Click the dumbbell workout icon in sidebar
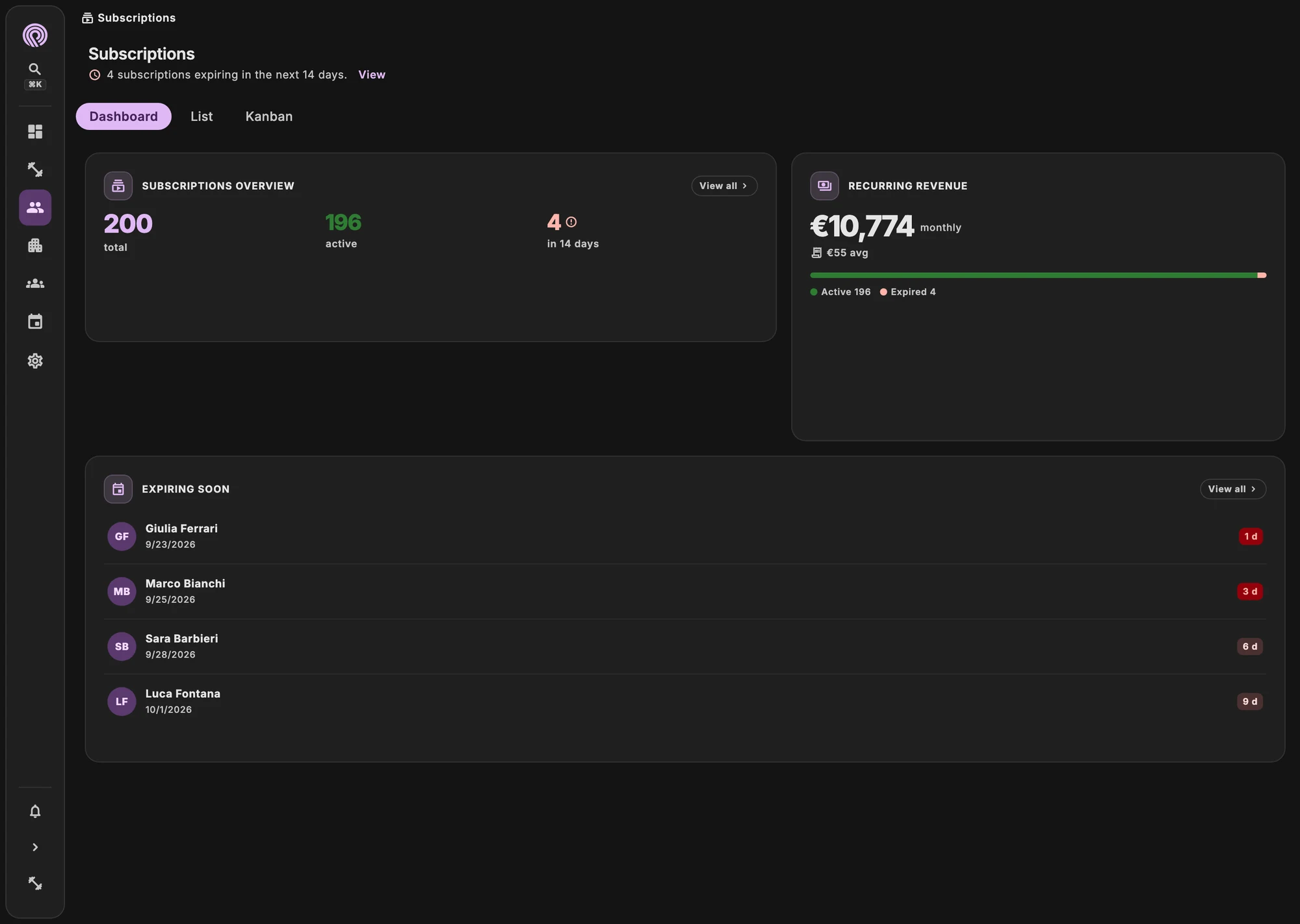This screenshot has width=1300, height=924. (x=35, y=170)
